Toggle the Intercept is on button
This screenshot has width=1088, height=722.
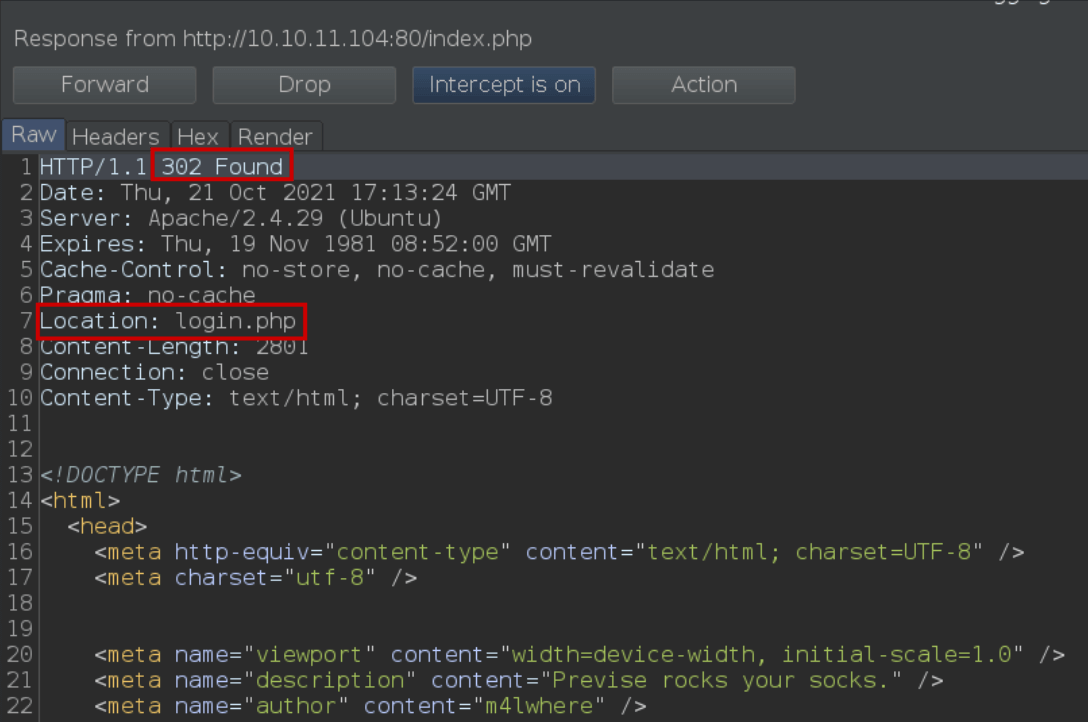[x=504, y=85]
